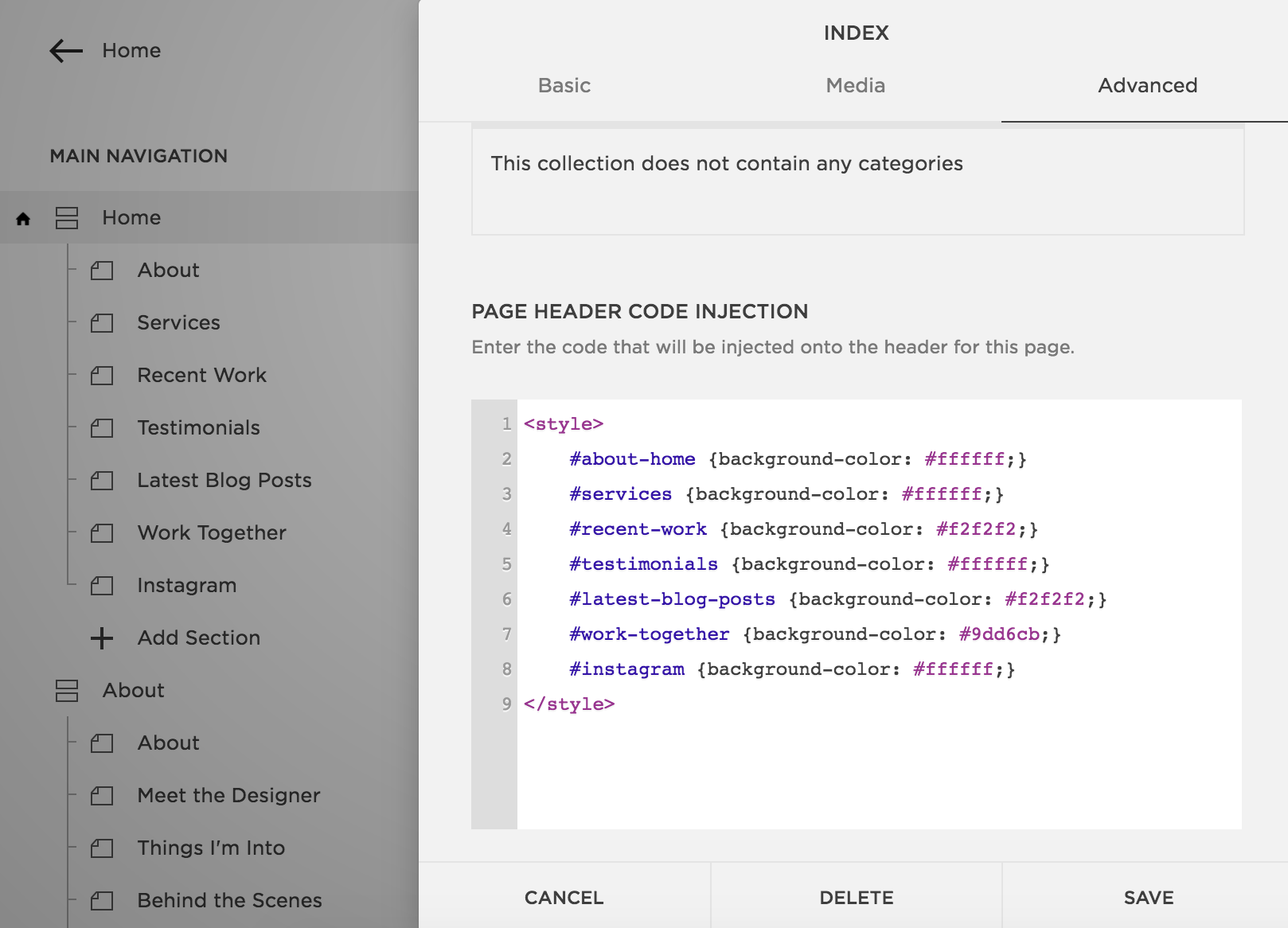The width and height of the screenshot is (1288, 928).
Task: Click the second About index stack icon
Action: point(67,691)
